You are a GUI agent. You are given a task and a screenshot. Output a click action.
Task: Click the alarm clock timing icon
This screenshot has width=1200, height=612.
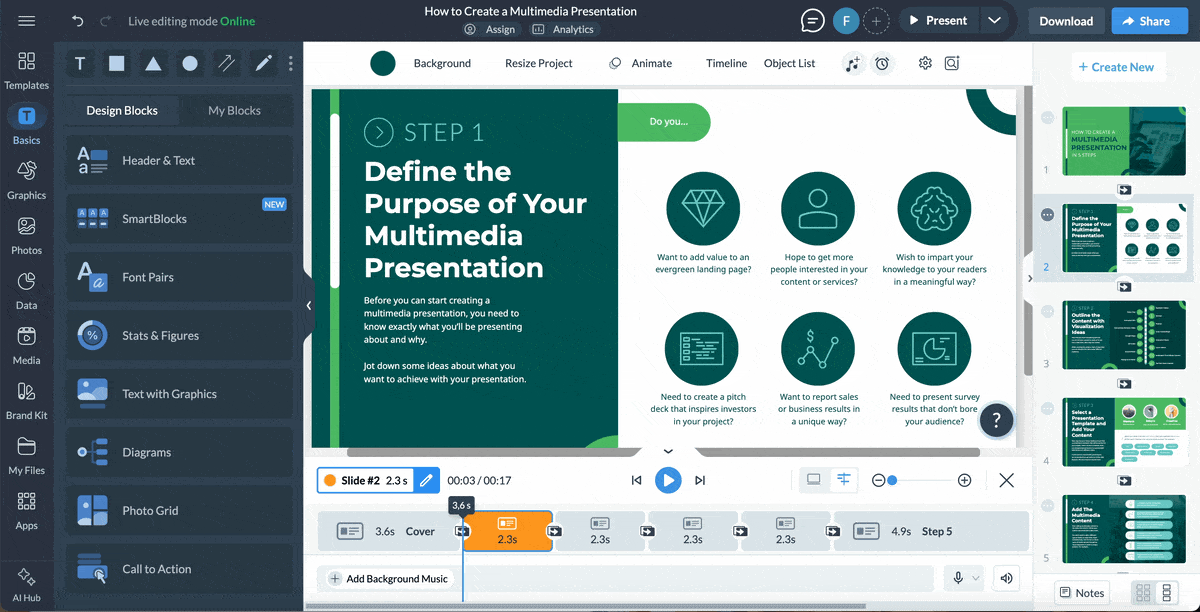882,63
